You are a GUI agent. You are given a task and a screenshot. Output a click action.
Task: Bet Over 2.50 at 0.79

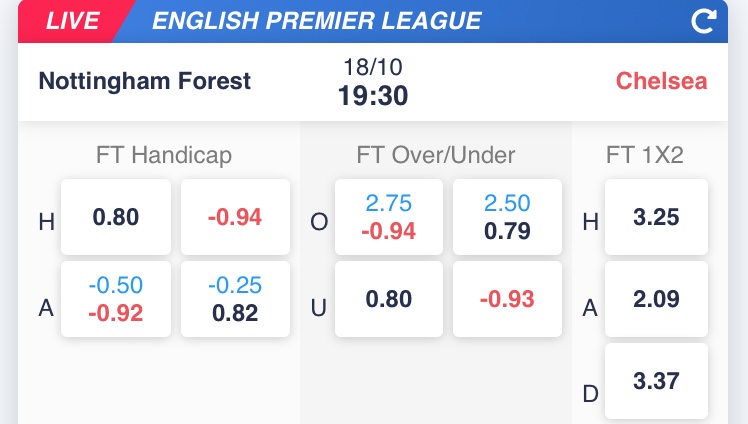coord(507,217)
